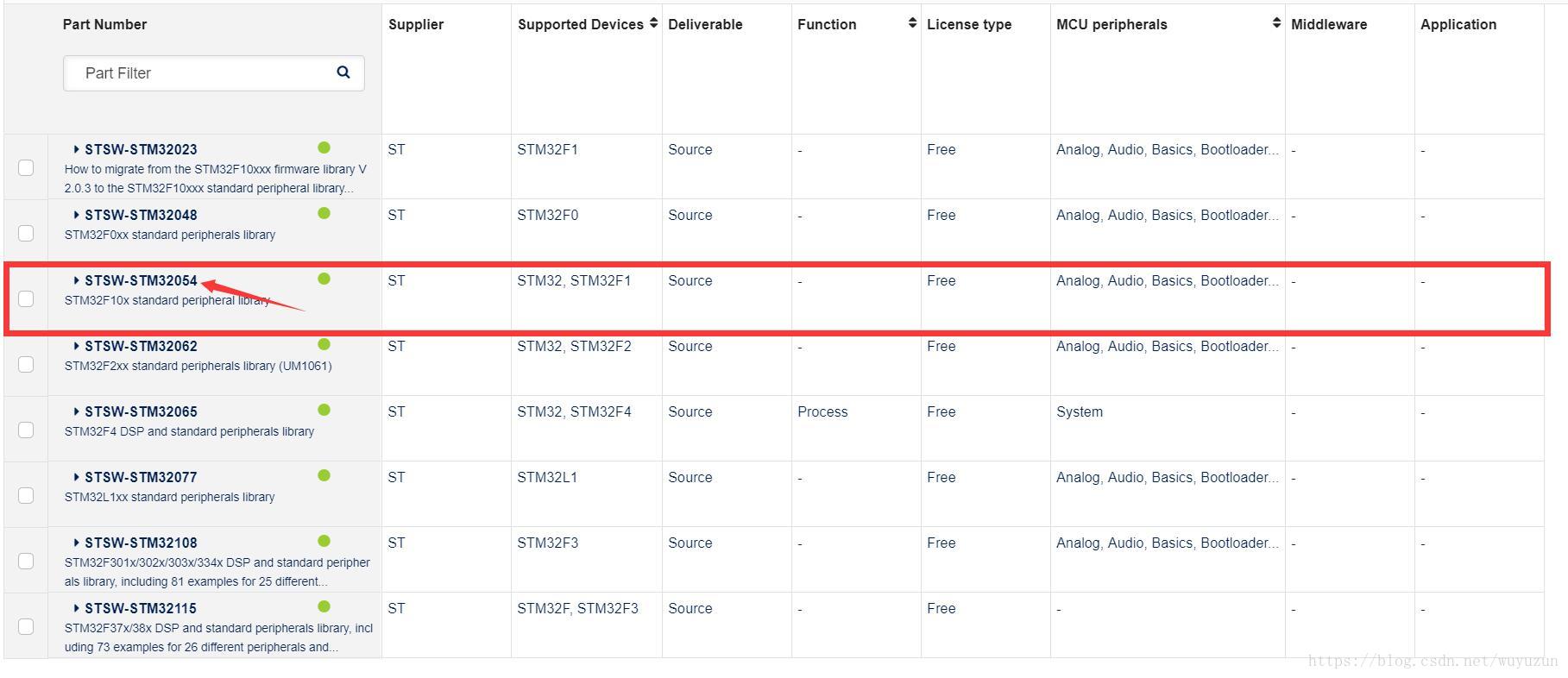Open the STSW-STM32023 part link
The width and height of the screenshot is (1568, 678).
click(x=141, y=149)
